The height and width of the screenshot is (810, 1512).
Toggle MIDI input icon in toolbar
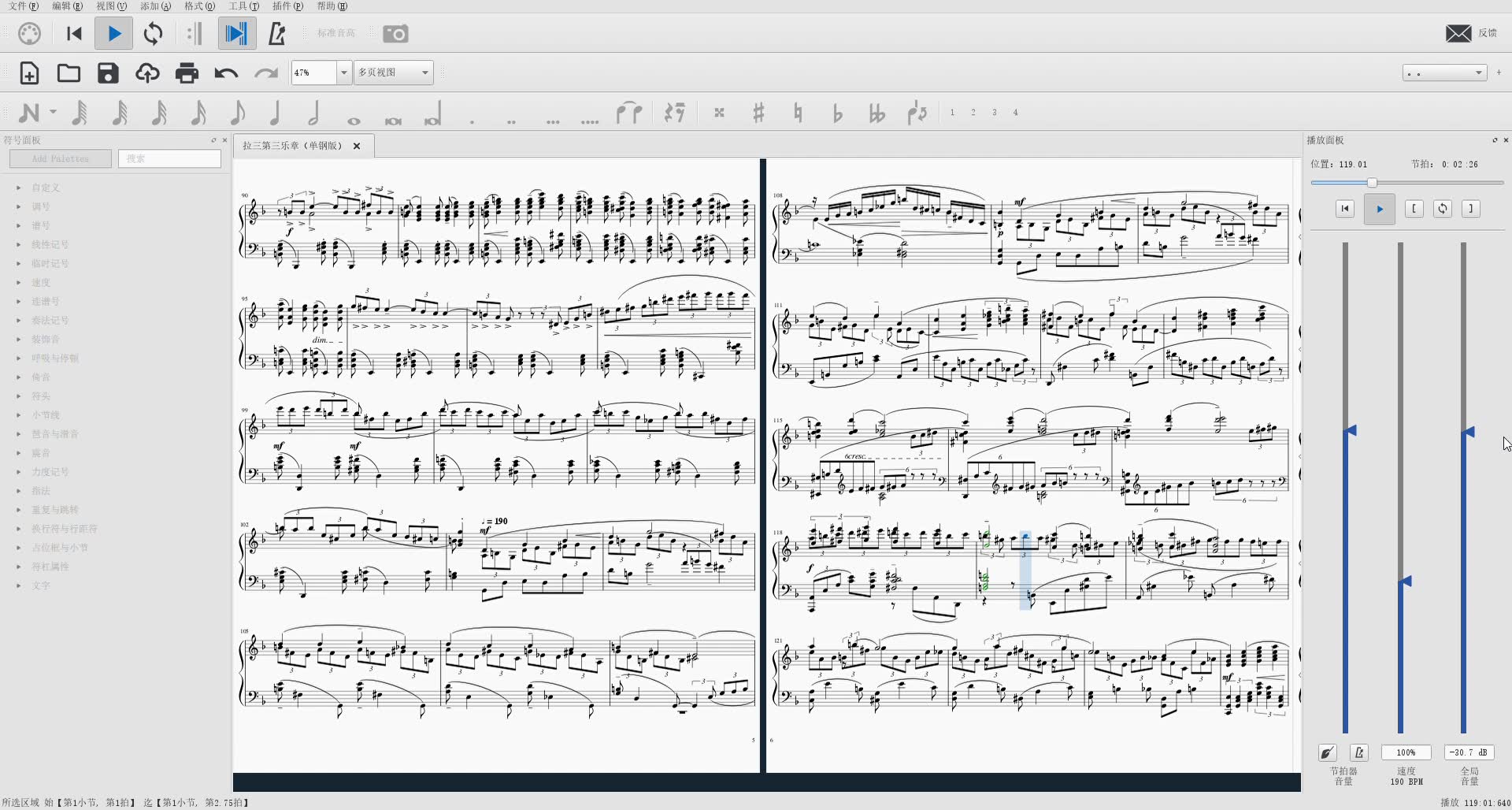point(29,34)
